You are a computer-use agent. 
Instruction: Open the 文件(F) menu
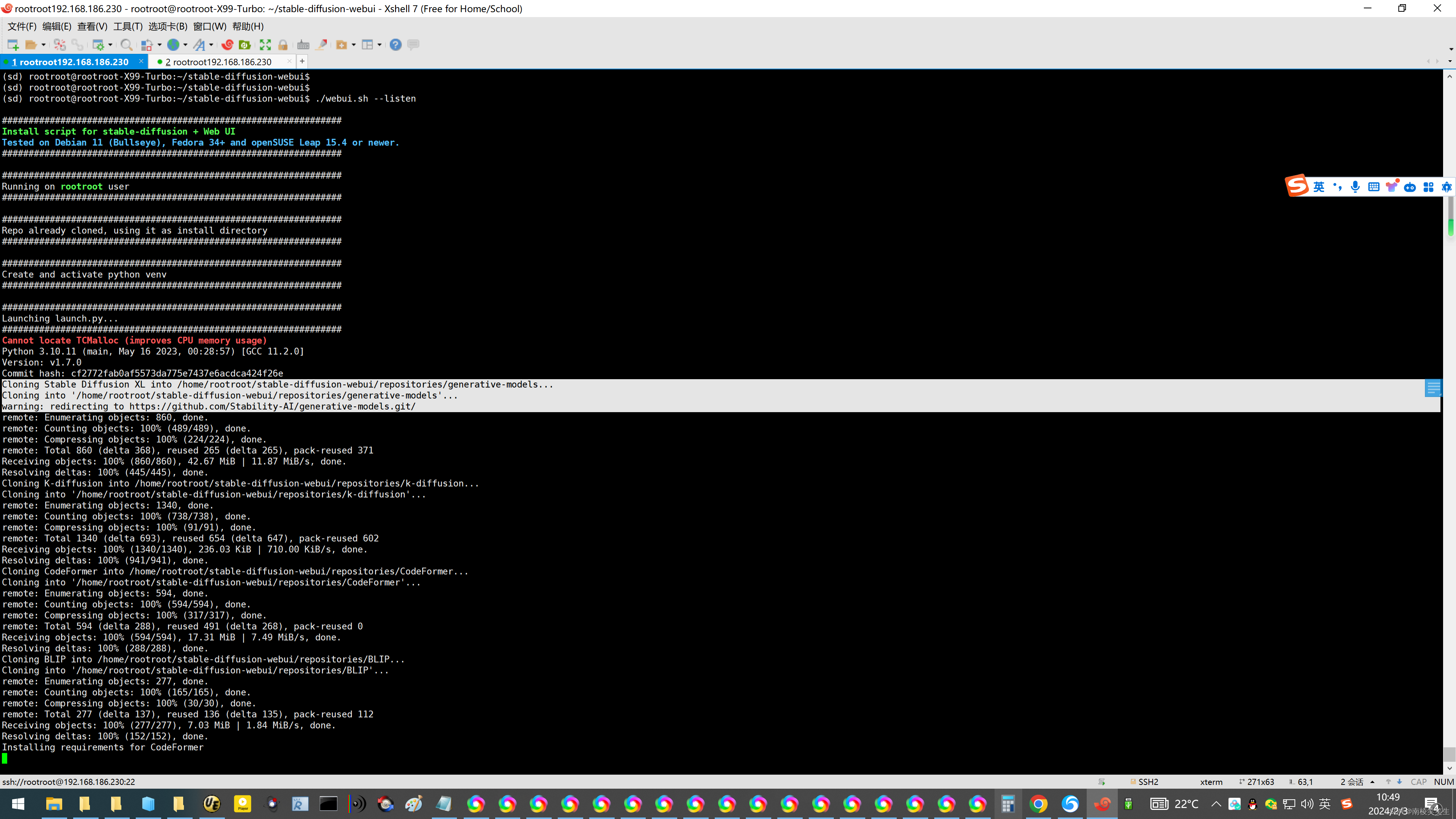click(22, 27)
